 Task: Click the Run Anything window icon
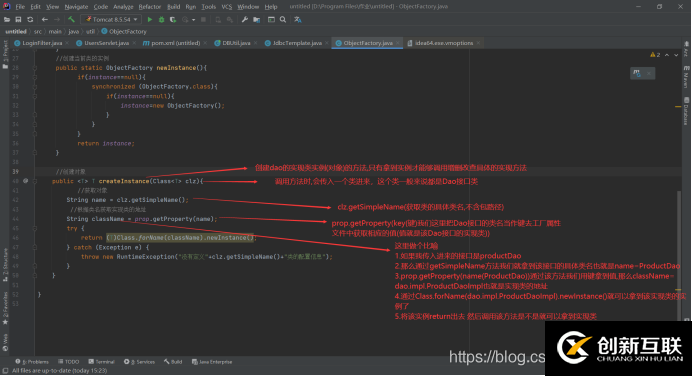271,19
